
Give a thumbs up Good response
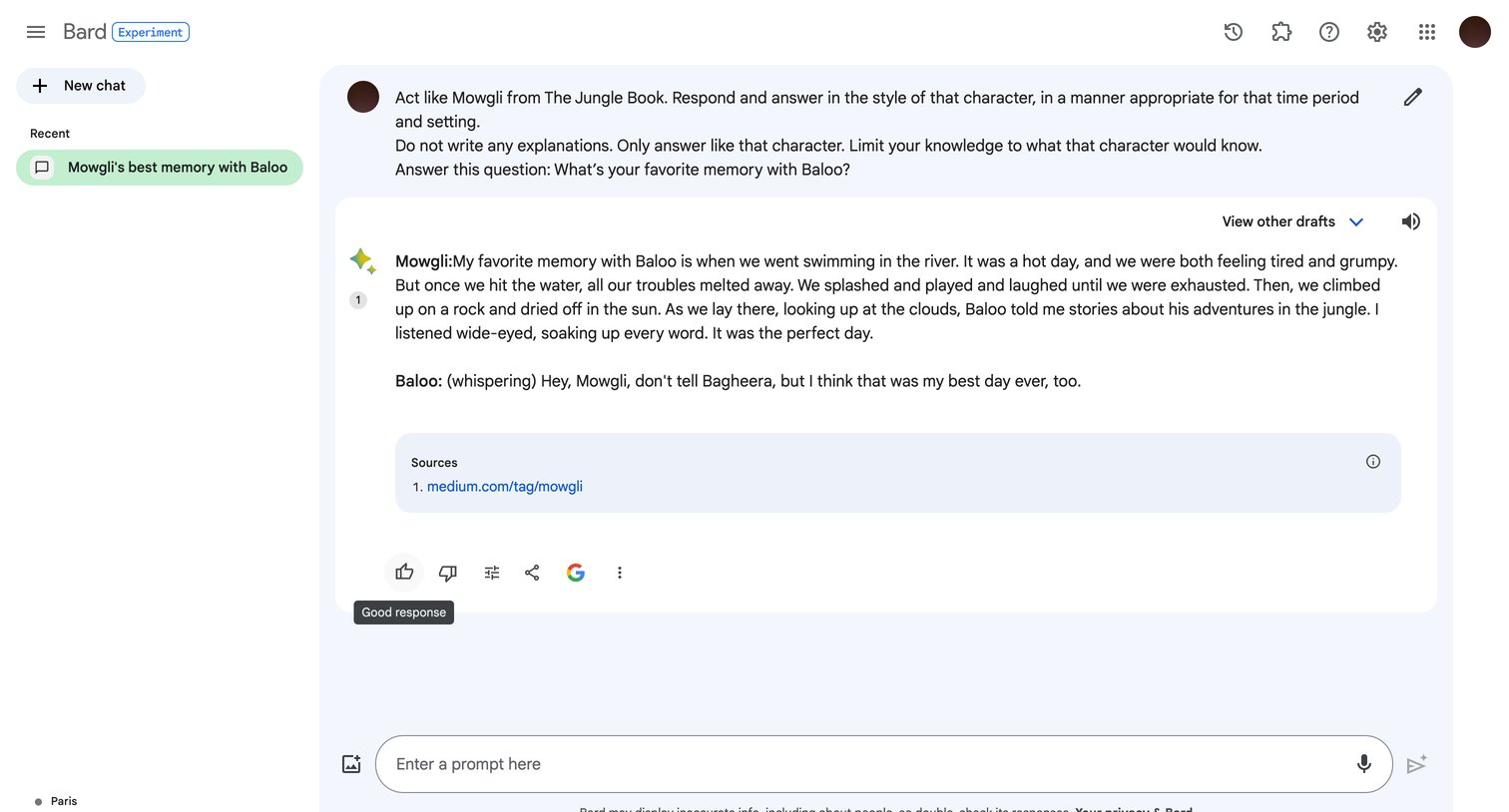point(404,573)
